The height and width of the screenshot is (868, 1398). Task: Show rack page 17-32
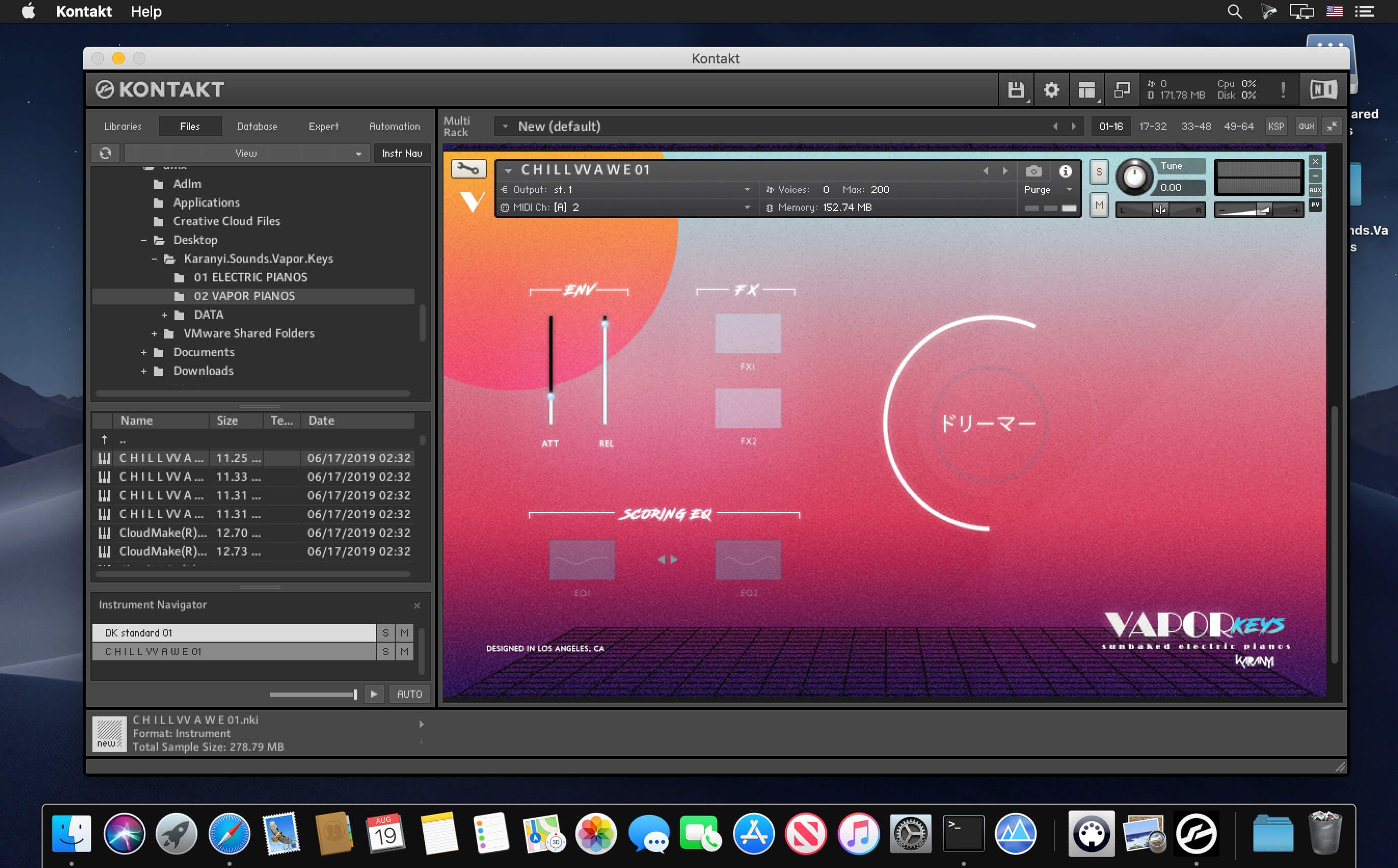coord(1153,126)
